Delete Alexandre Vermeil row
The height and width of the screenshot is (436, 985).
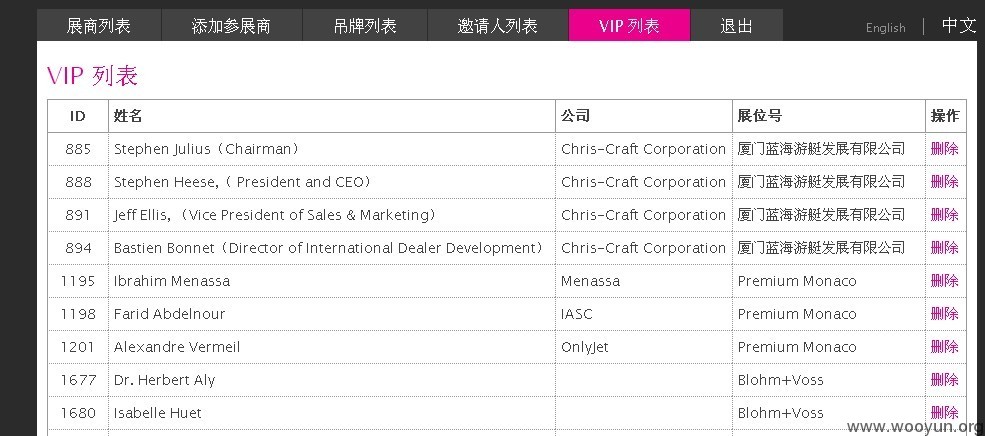click(944, 347)
